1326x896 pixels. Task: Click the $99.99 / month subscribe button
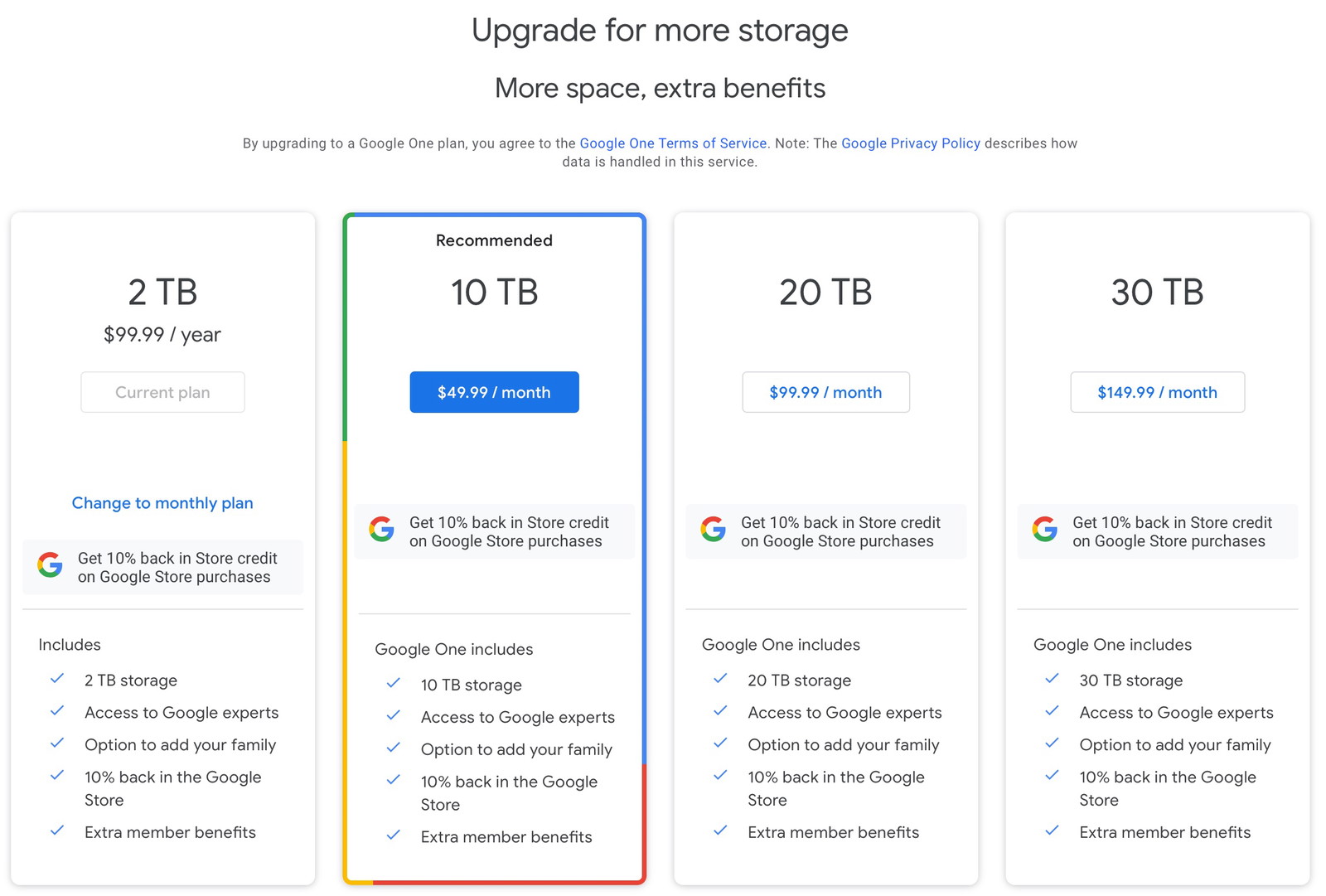coord(825,392)
